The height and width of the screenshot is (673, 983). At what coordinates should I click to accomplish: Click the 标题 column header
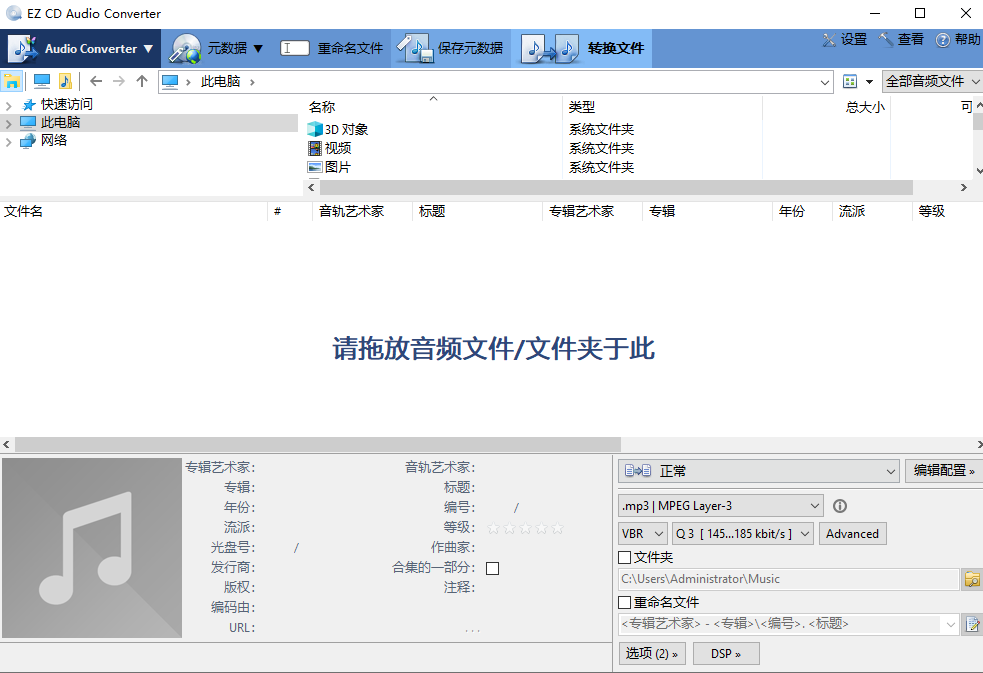coord(476,211)
